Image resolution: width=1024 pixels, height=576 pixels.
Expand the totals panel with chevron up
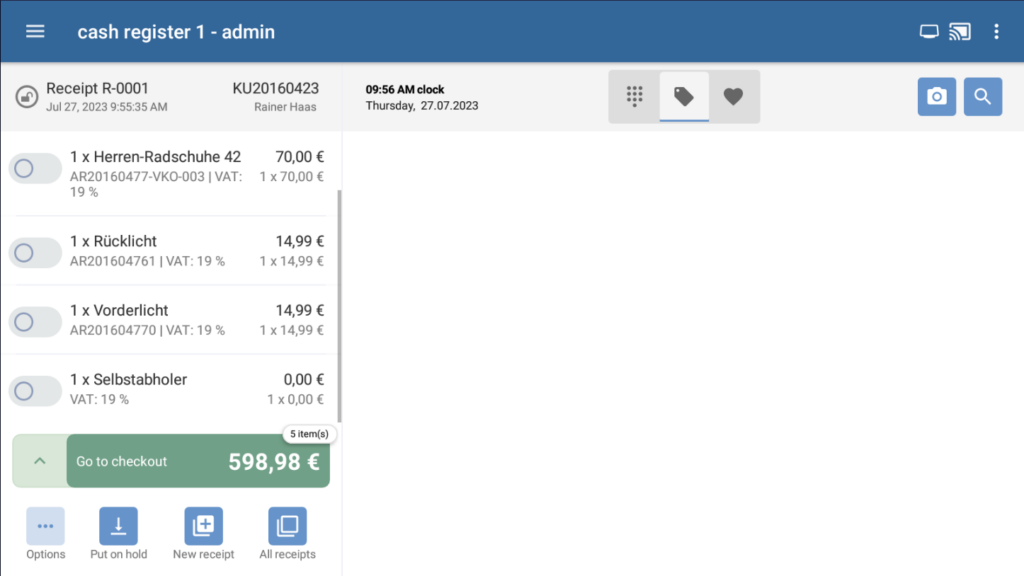click(40, 461)
